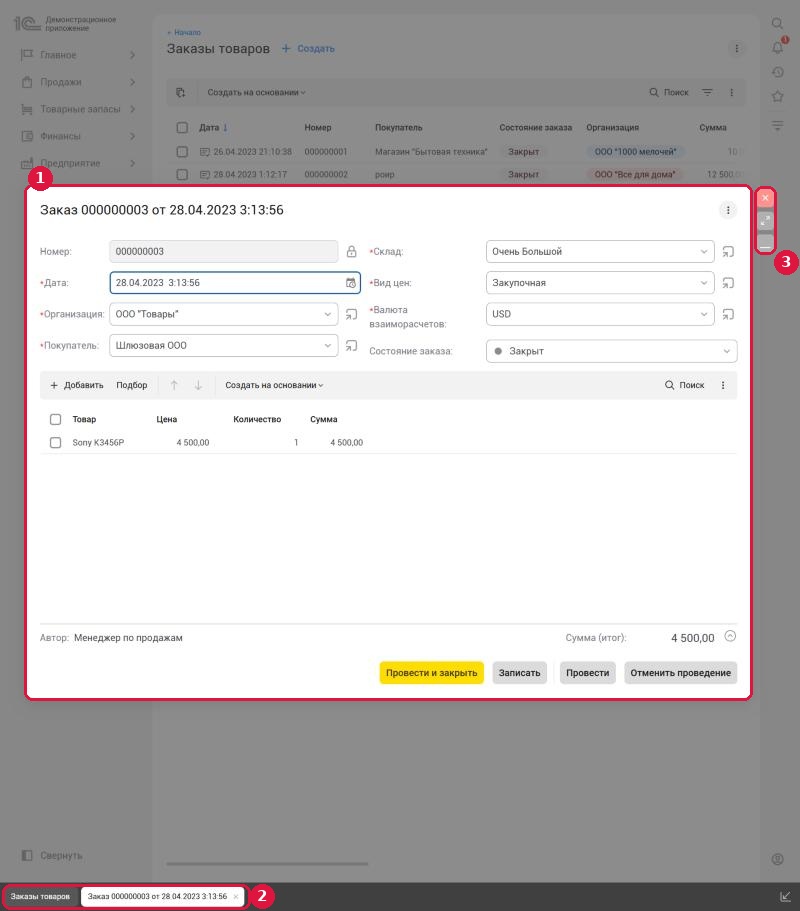This screenshot has width=800, height=911.
Task: Click the Записать button
Action: (x=519, y=673)
